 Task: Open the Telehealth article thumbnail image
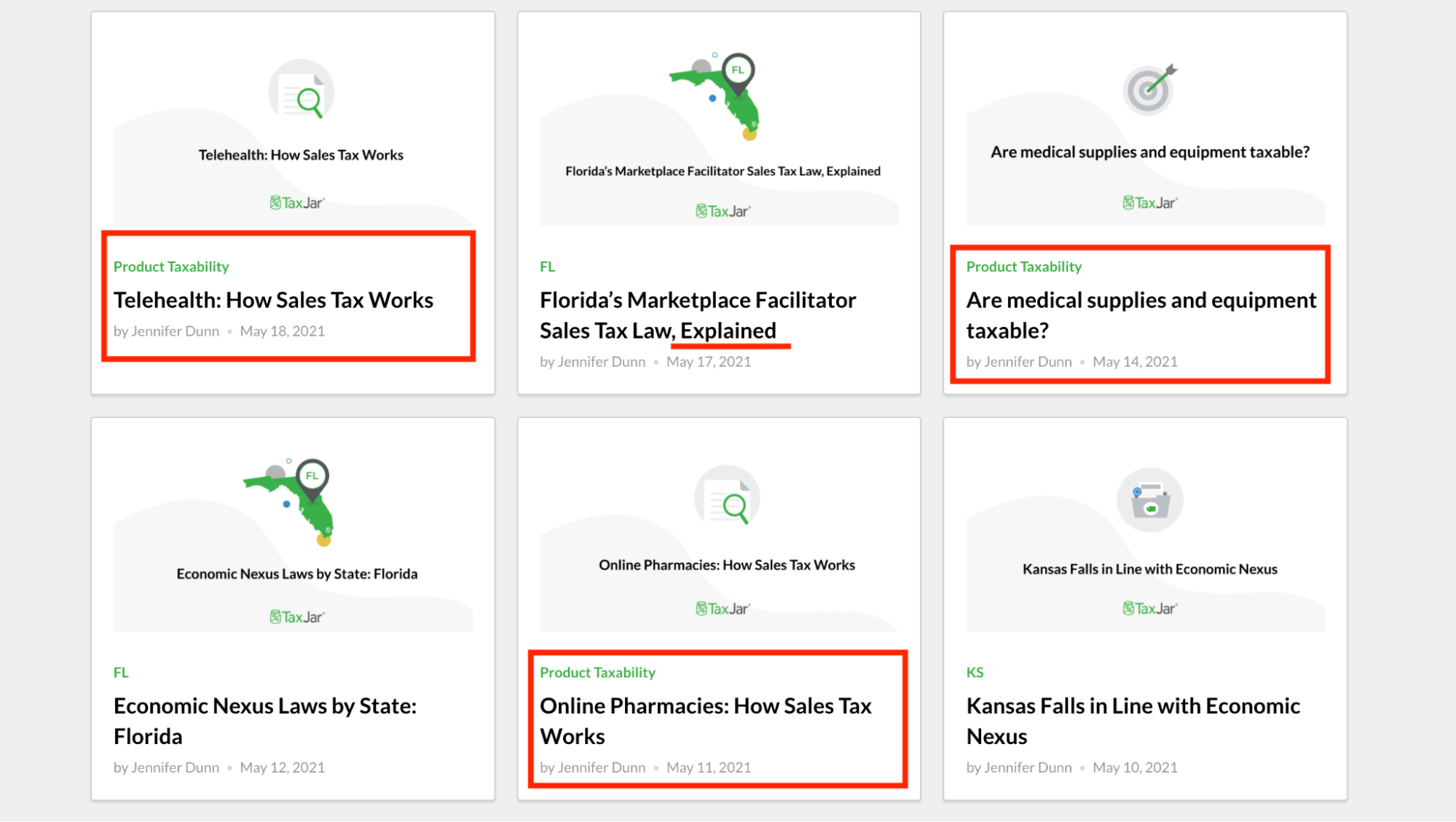[x=293, y=130]
